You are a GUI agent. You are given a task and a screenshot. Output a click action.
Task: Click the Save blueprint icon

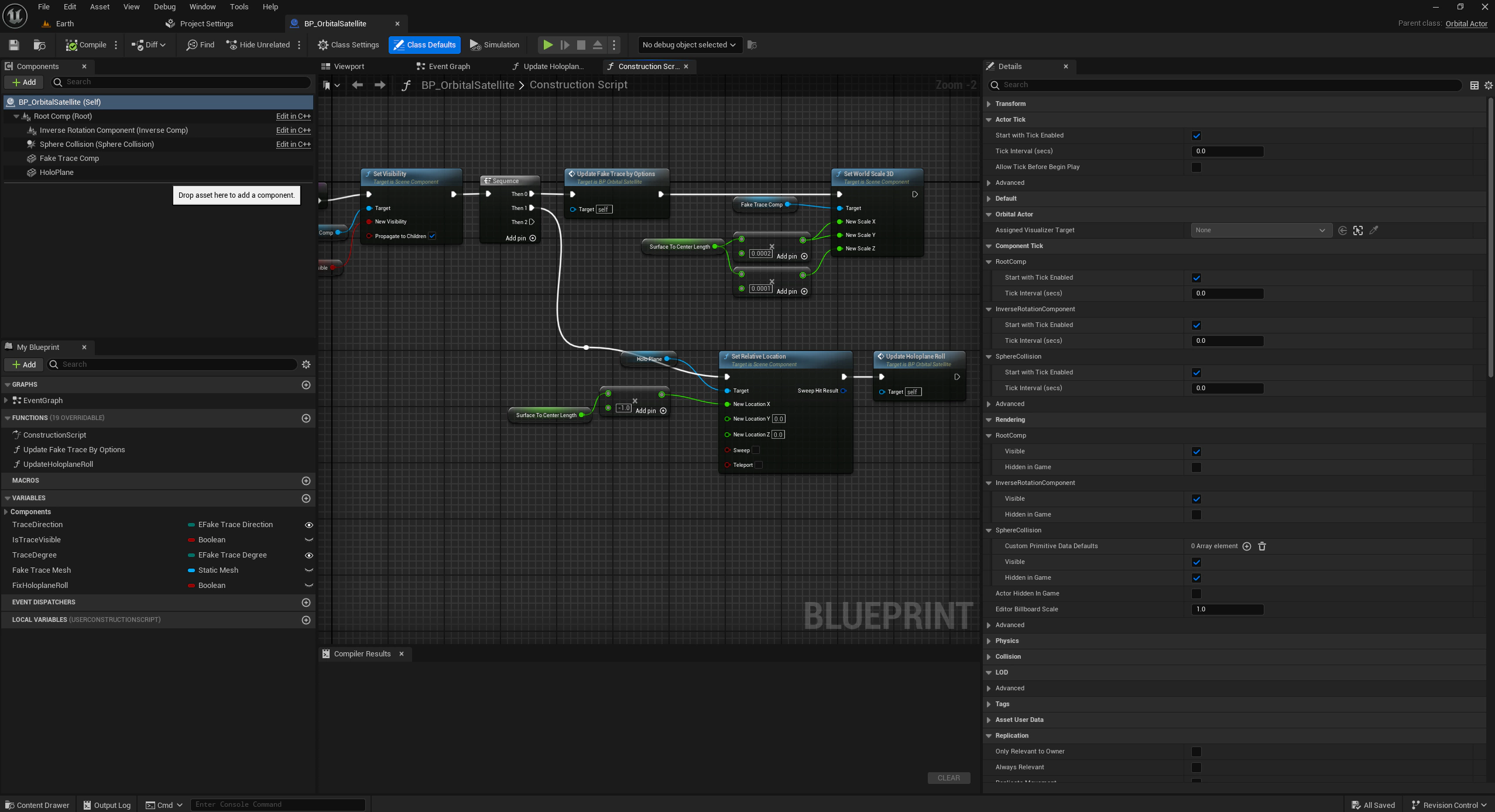[x=14, y=45]
